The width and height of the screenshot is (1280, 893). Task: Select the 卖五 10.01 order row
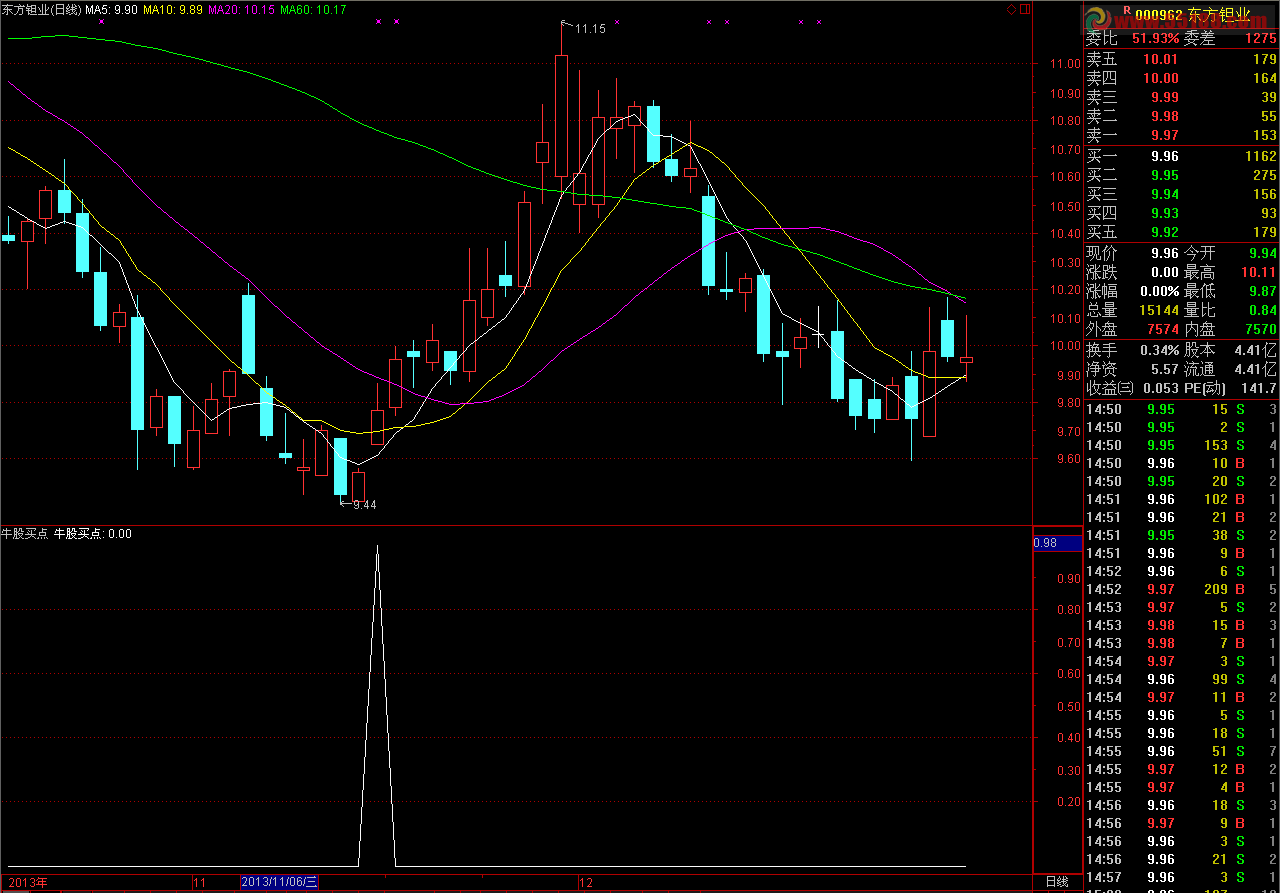pyautogui.click(x=1182, y=60)
